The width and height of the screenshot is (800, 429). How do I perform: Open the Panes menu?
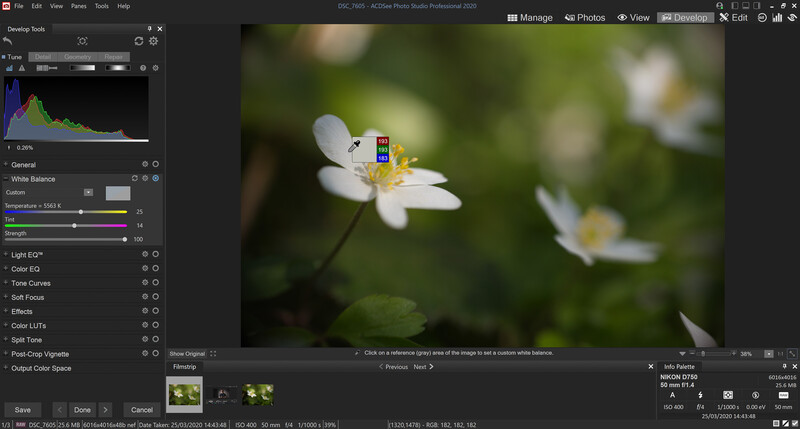[79, 6]
